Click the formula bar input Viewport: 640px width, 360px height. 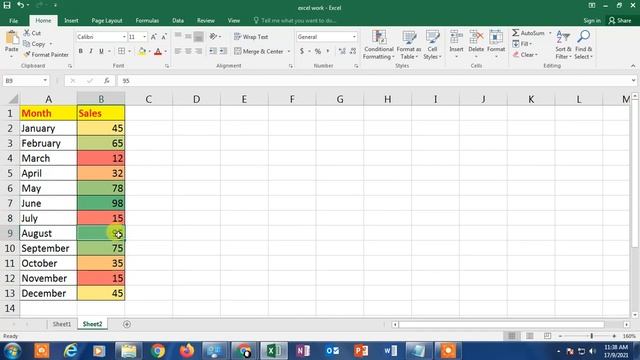(373, 81)
